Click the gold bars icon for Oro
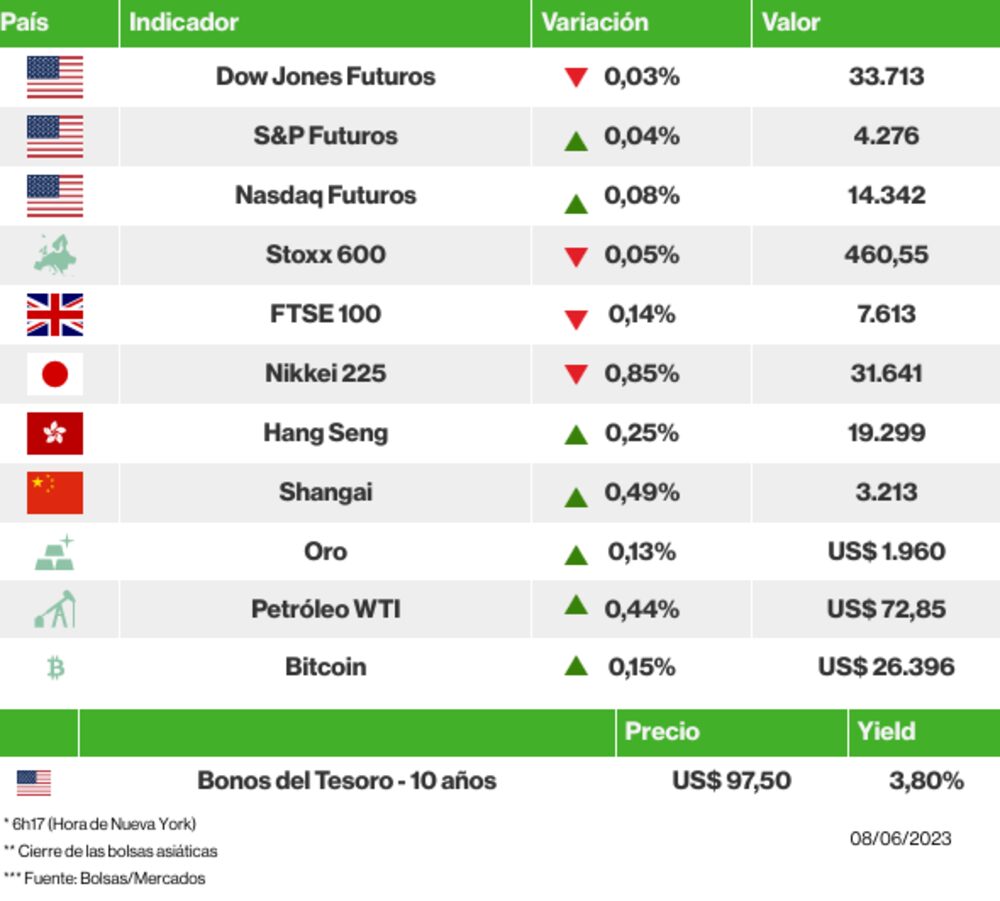 tap(55, 552)
